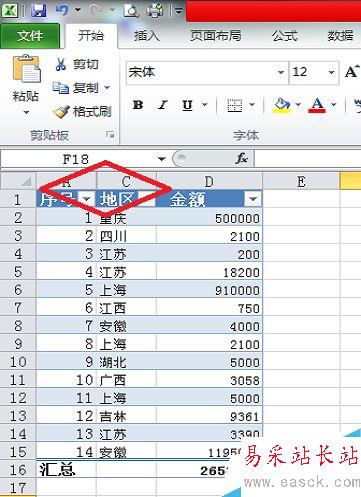The height and width of the screenshot is (497, 361).
Task: Activate 格式刷 format painter
Action: point(82,112)
